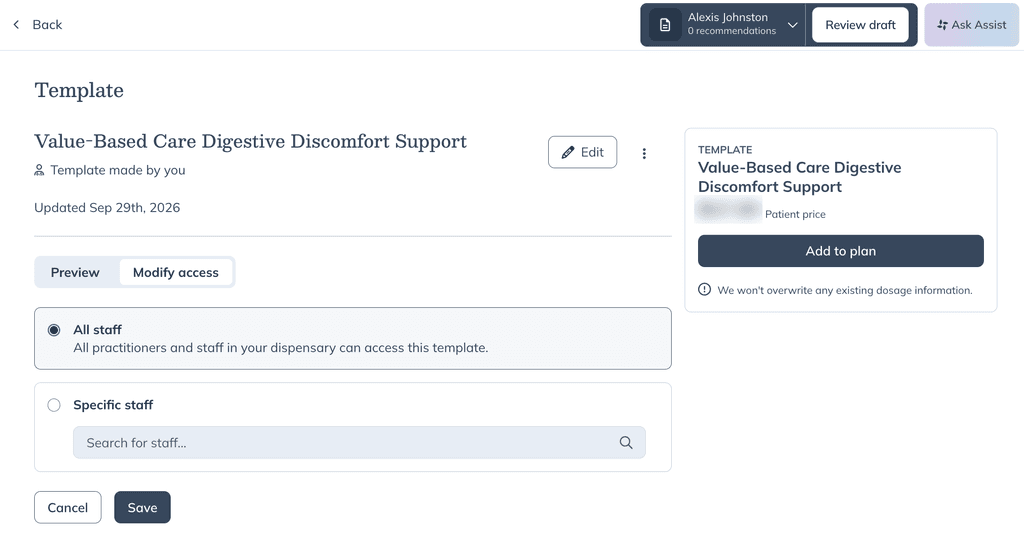Click the info icon near dosage notice
Viewport: 1024px width, 535px height.
(704, 289)
